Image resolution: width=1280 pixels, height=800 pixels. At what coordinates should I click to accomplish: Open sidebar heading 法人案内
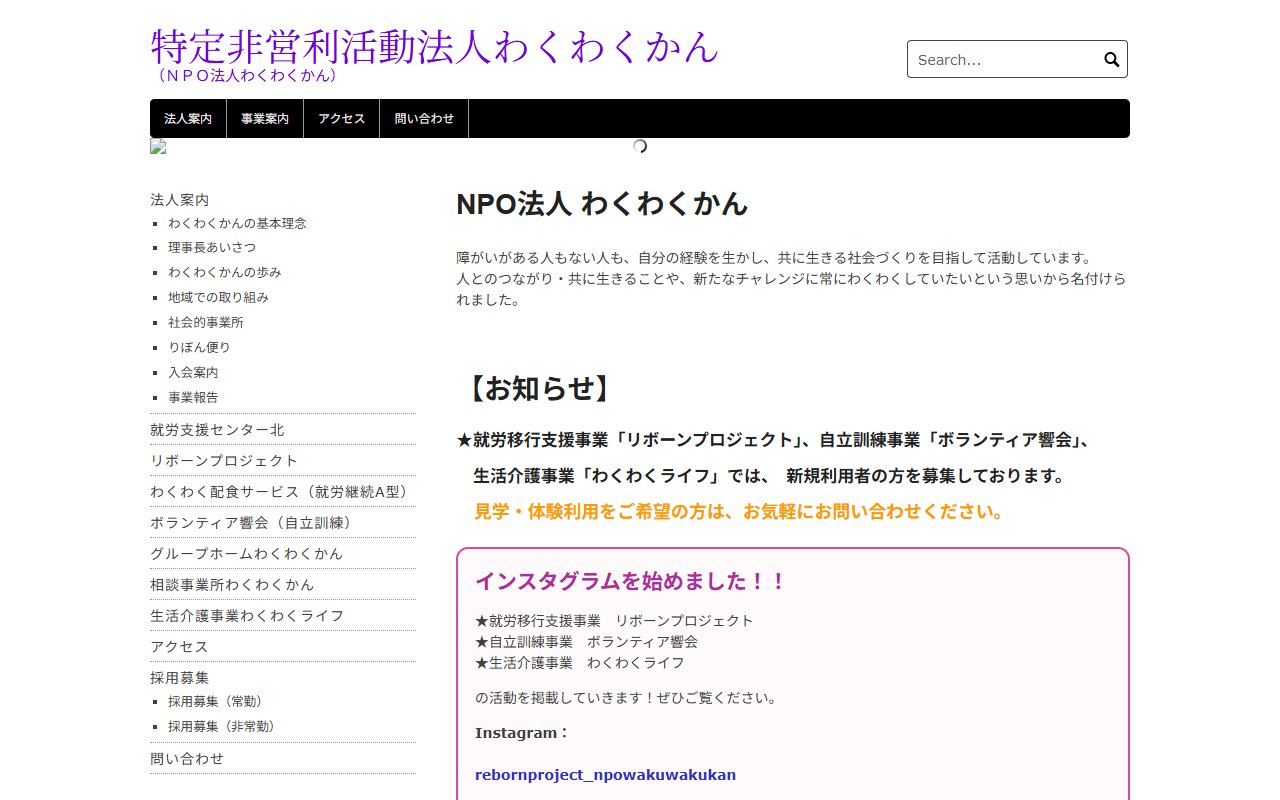click(x=179, y=200)
